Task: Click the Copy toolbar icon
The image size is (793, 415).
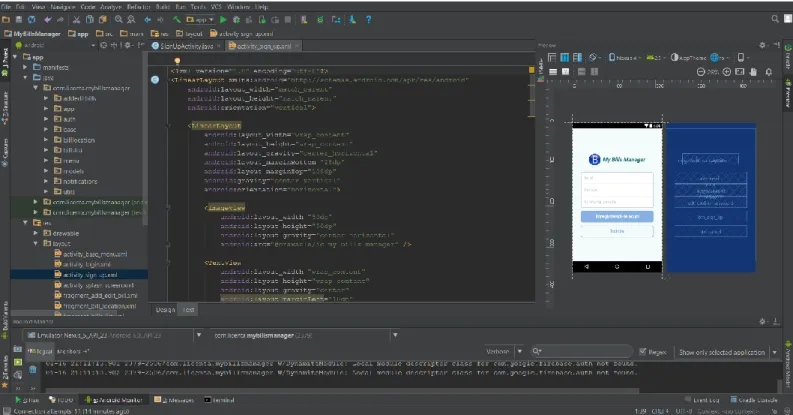Action: pyautogui.click(x=90, y=20)
